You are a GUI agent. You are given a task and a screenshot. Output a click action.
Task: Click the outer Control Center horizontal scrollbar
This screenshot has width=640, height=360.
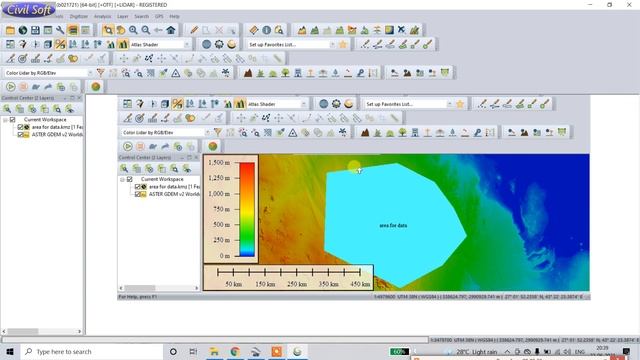(42, 331)
